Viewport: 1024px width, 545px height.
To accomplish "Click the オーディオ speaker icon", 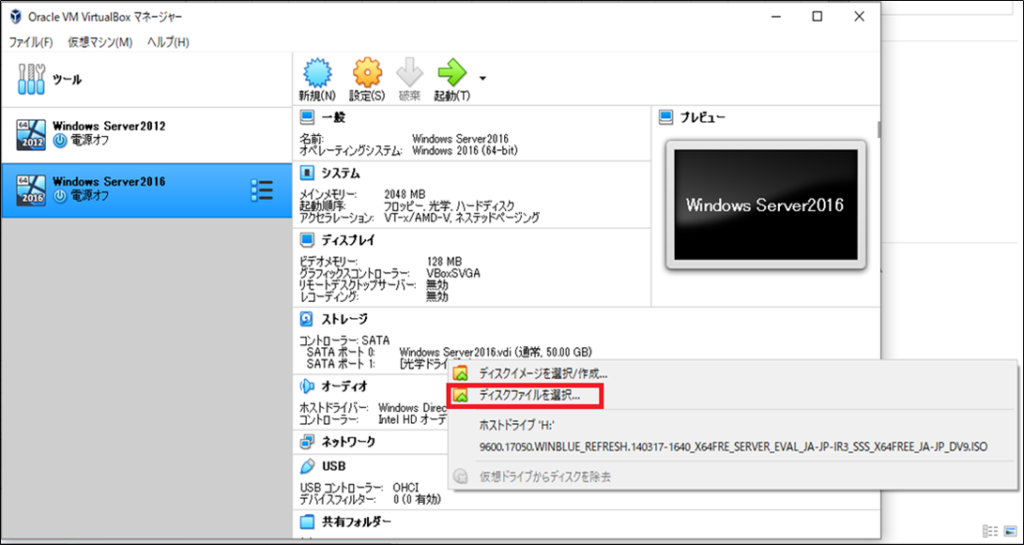I will [307, 386].
